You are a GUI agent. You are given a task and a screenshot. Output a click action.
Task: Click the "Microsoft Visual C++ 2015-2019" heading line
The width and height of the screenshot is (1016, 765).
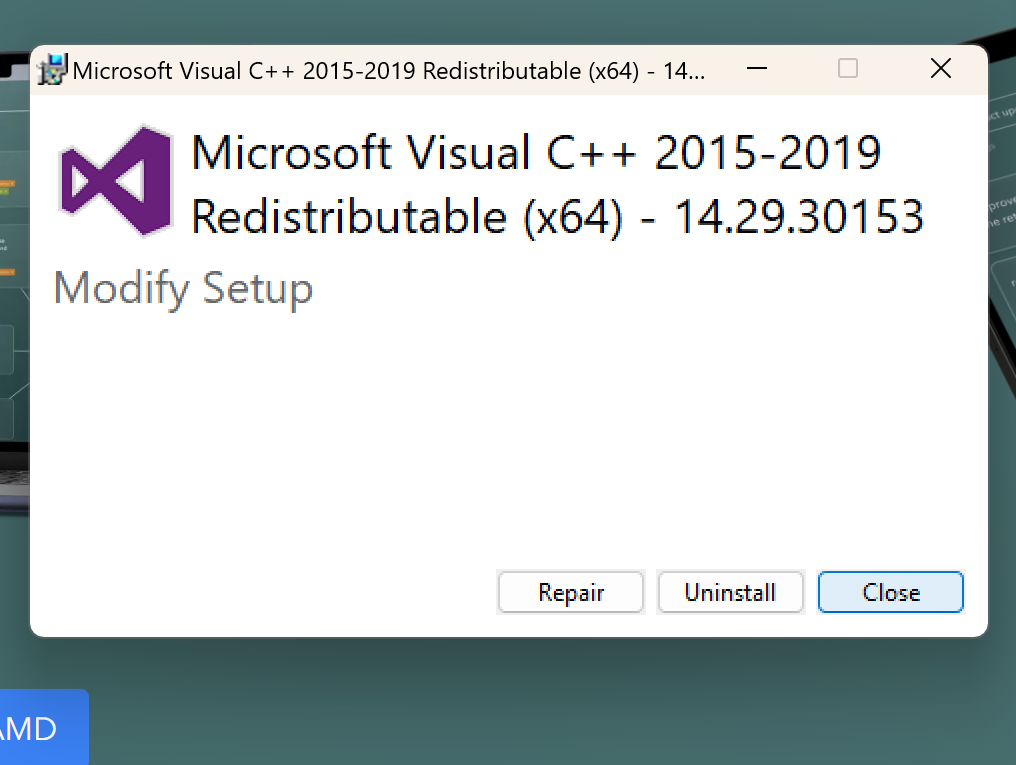tap(536, 153)
